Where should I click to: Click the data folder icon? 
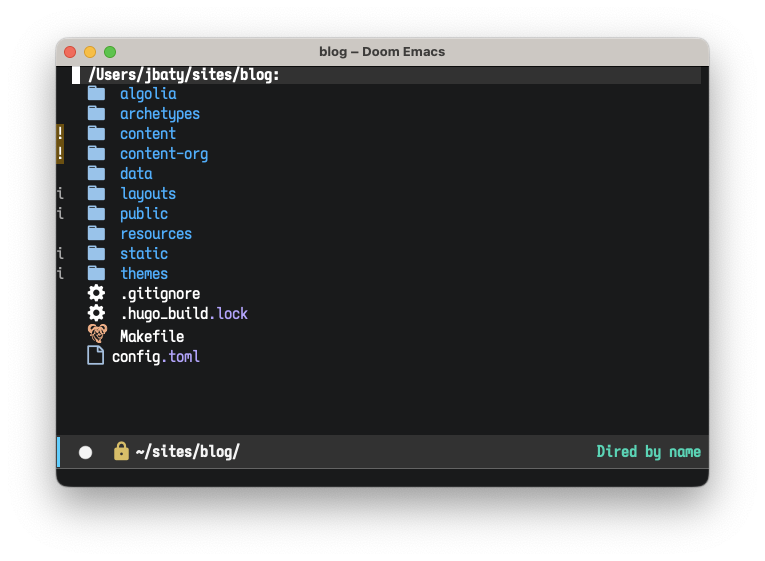(97, 173)
